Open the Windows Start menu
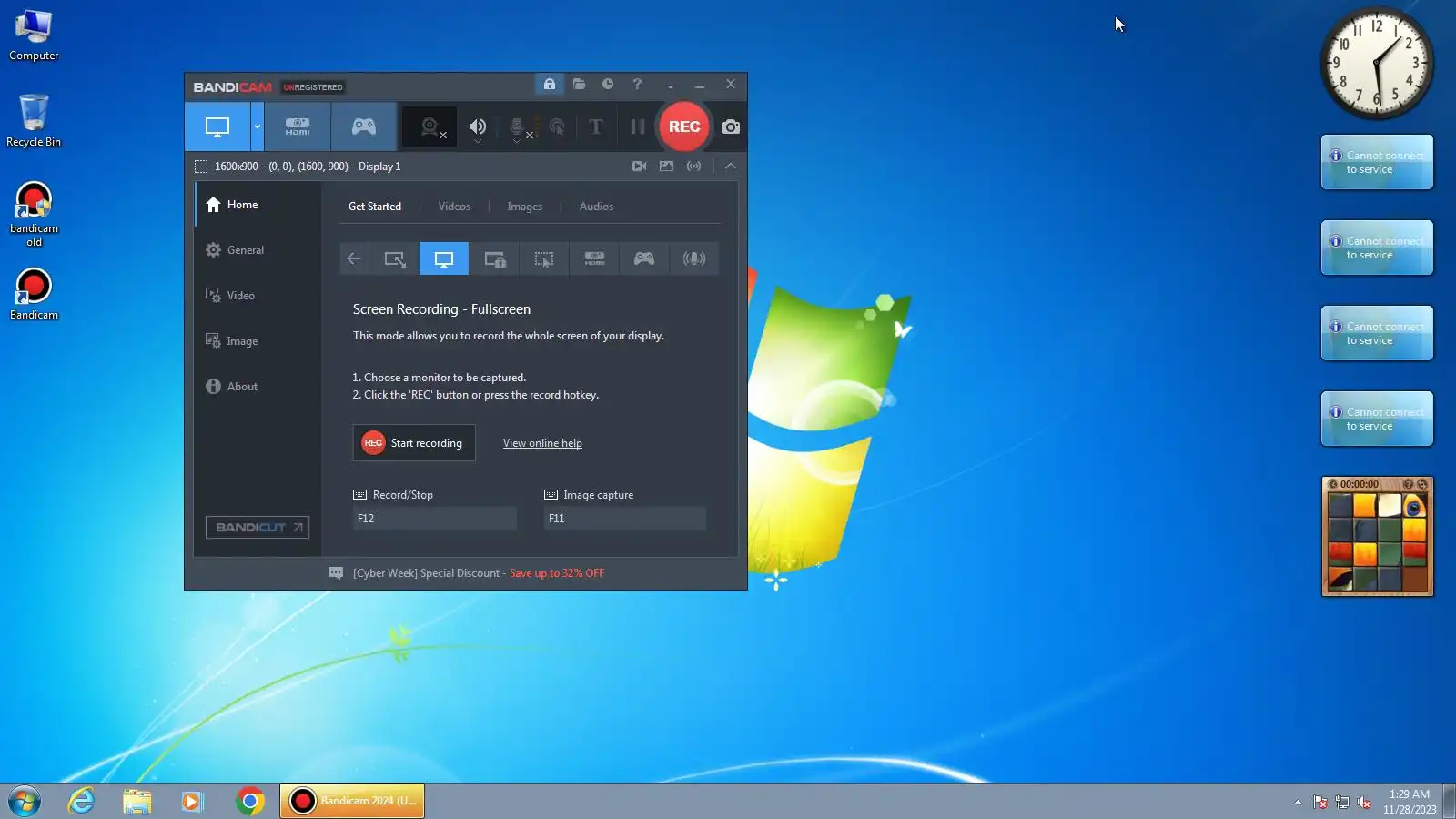Viewport: 1456px width, 819px height. 25,802
